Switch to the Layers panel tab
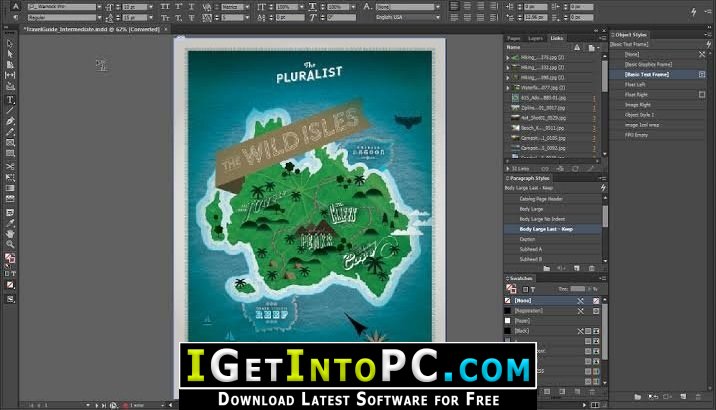The width and height of the screenshot is (716, 410). [535, 38]
